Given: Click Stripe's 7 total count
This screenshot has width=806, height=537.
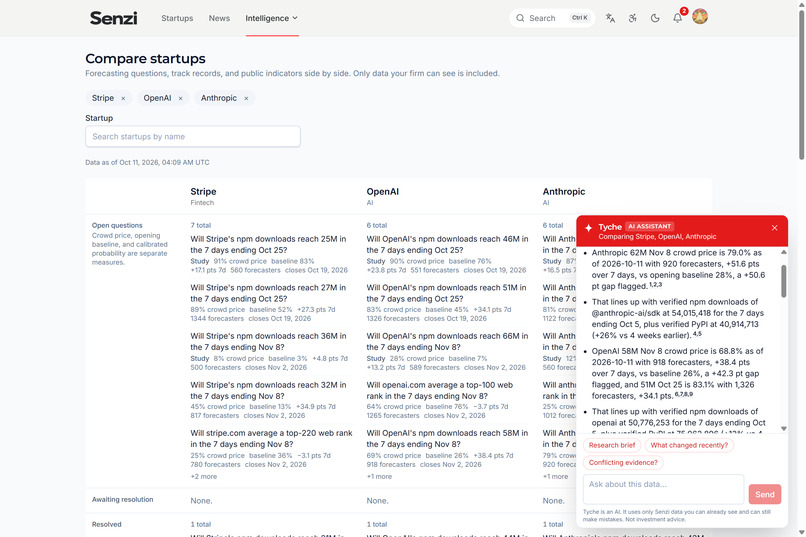Looking at the screenshot, I should pos(200,225).
